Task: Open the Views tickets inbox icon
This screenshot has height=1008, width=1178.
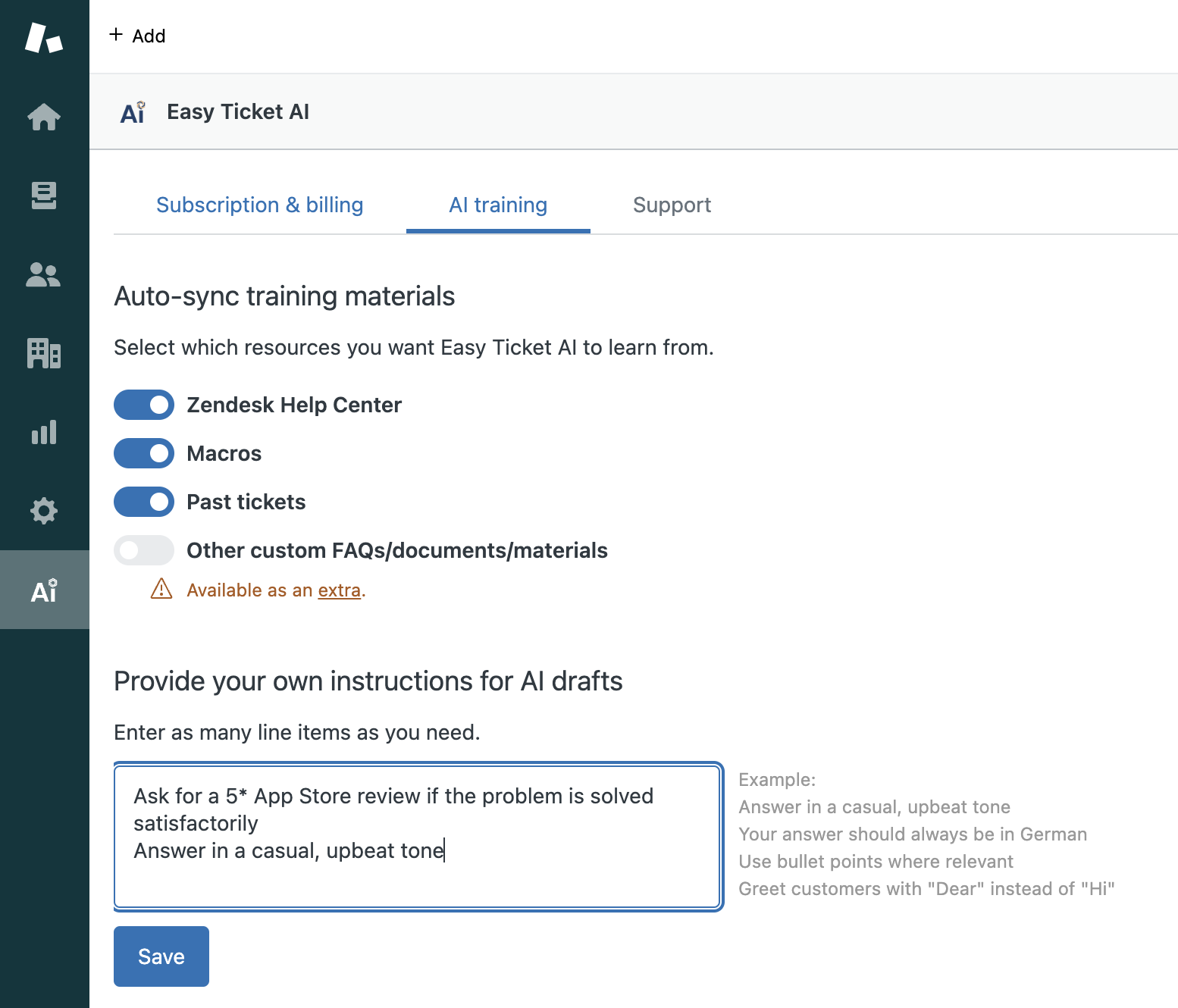Action: point(44,196)
